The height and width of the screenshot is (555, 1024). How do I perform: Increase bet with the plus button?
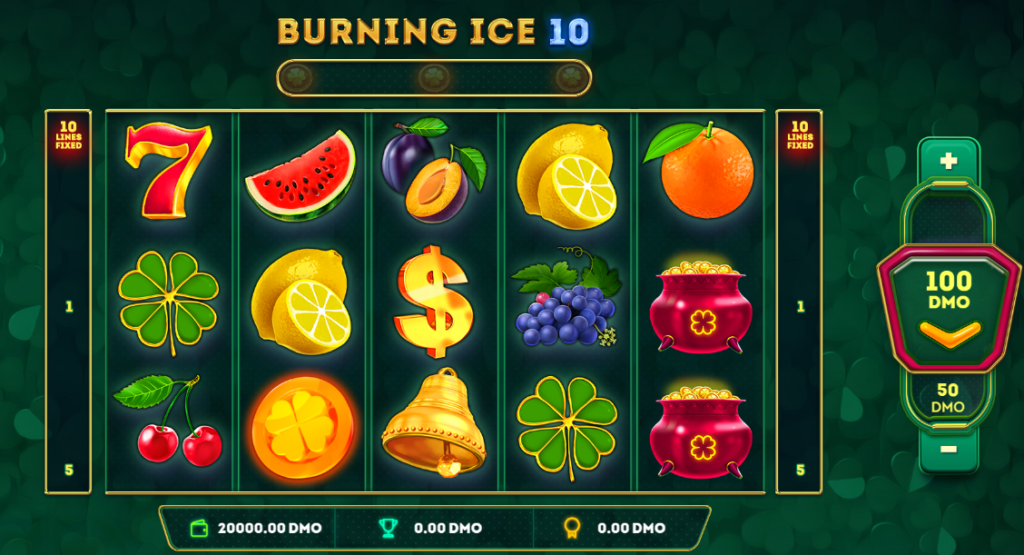948,160
